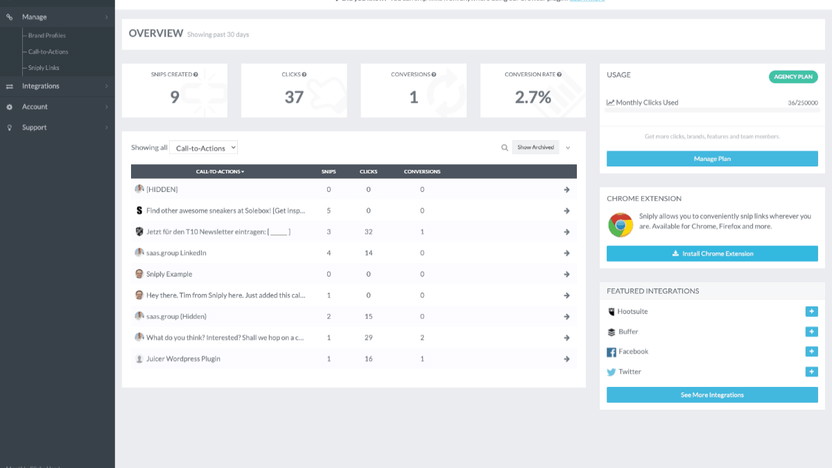Screen dimensions: 832x468
Task: Click the CONVERSIONS column header
Action: tap(422, 171)
